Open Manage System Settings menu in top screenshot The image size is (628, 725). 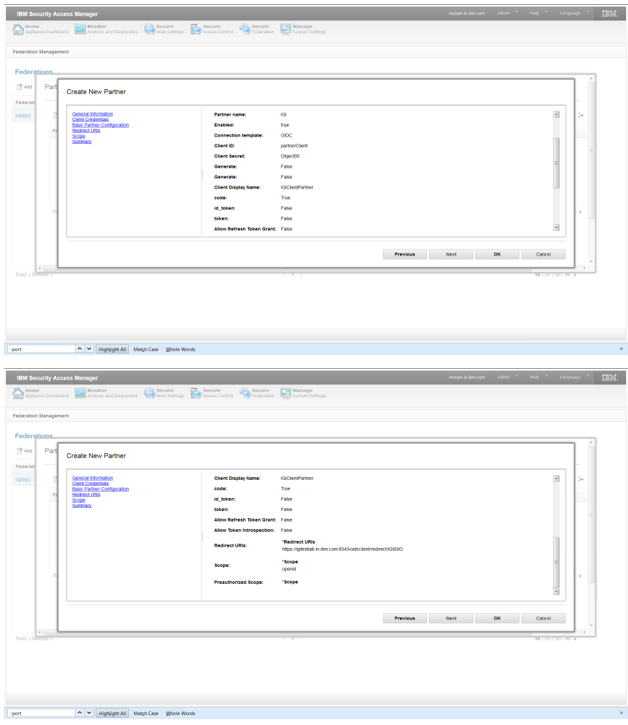coord(303,29)
